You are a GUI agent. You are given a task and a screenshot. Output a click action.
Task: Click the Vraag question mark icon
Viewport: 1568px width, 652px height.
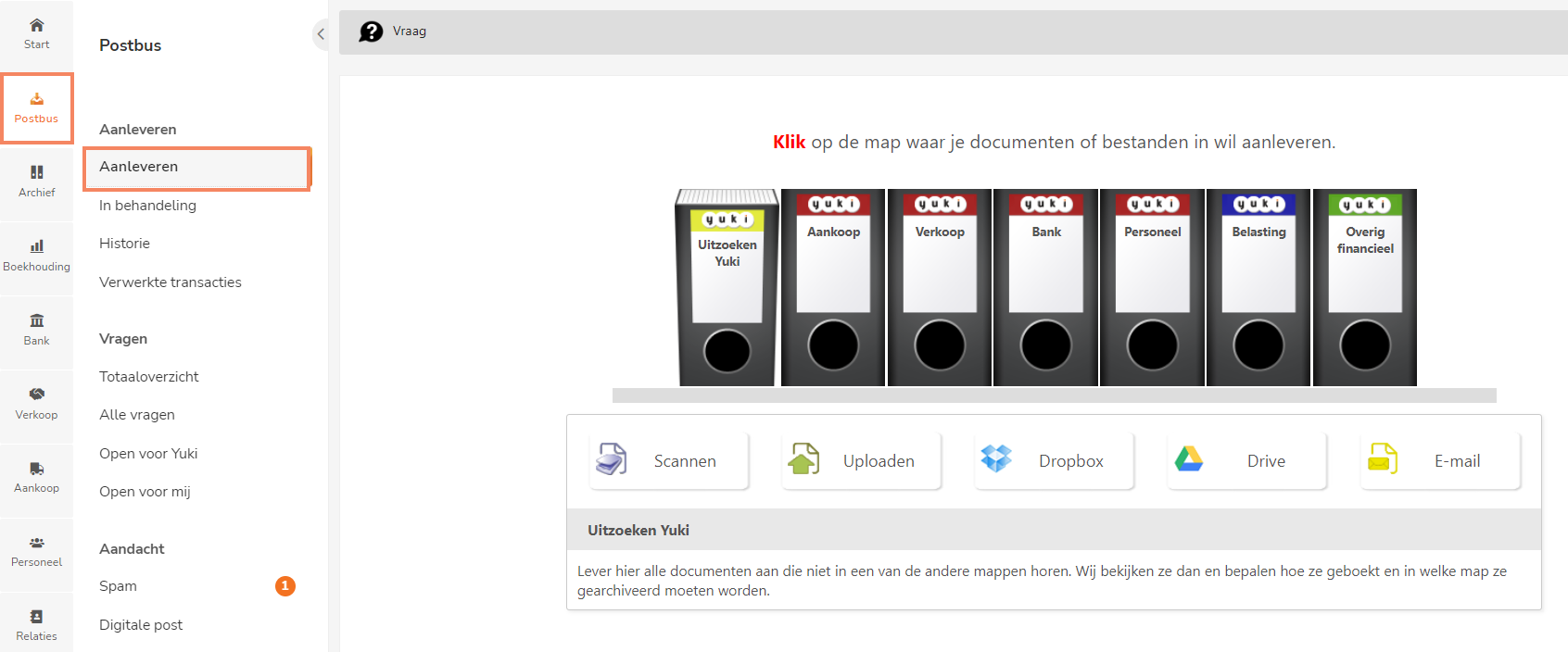tap(371, 31)
